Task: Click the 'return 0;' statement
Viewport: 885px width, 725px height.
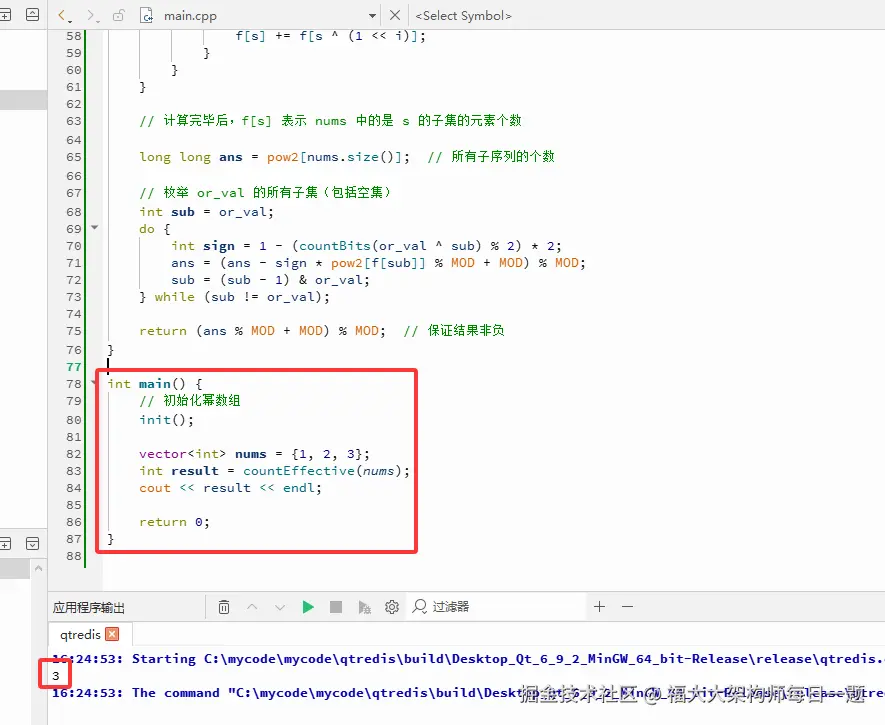Action: point(174,522)
